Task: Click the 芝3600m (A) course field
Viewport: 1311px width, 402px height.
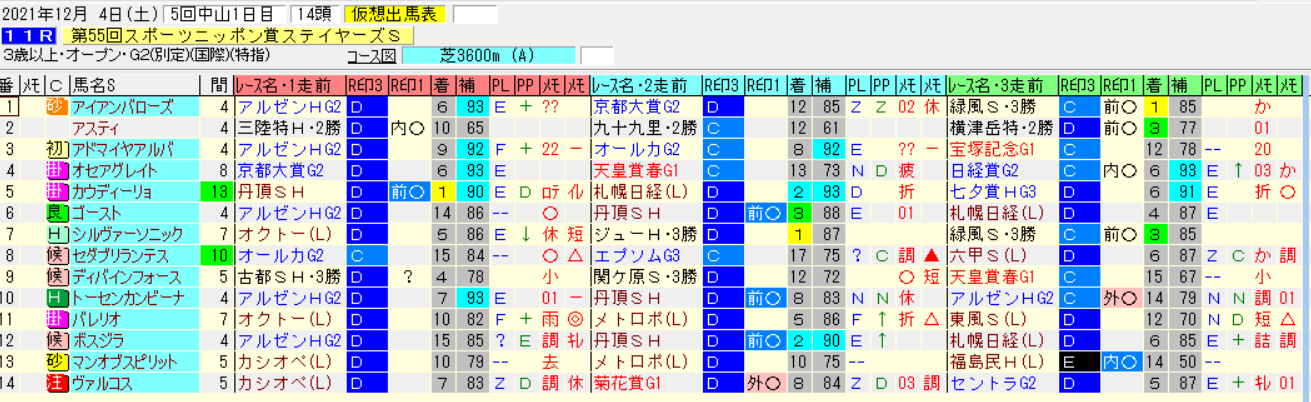Action: point(490,56)
